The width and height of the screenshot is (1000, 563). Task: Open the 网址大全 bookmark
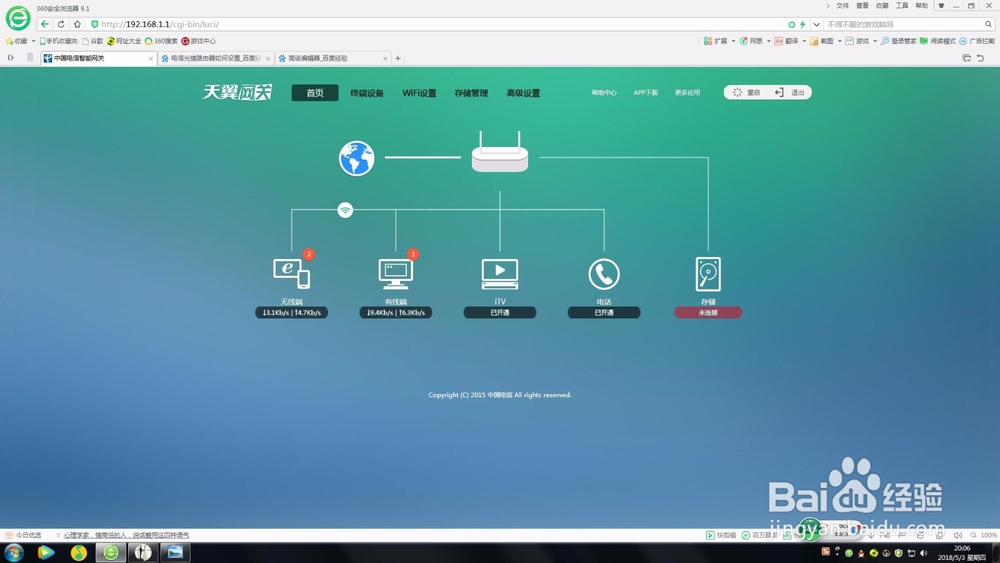click(x=124, y=41)
